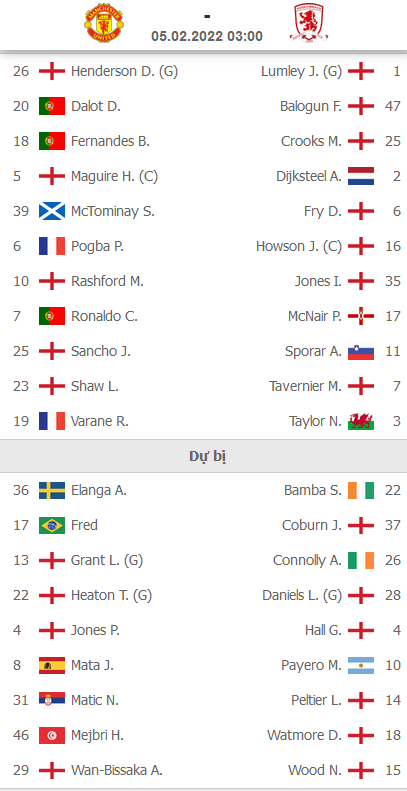Select player Howson J. (C)

299,246
